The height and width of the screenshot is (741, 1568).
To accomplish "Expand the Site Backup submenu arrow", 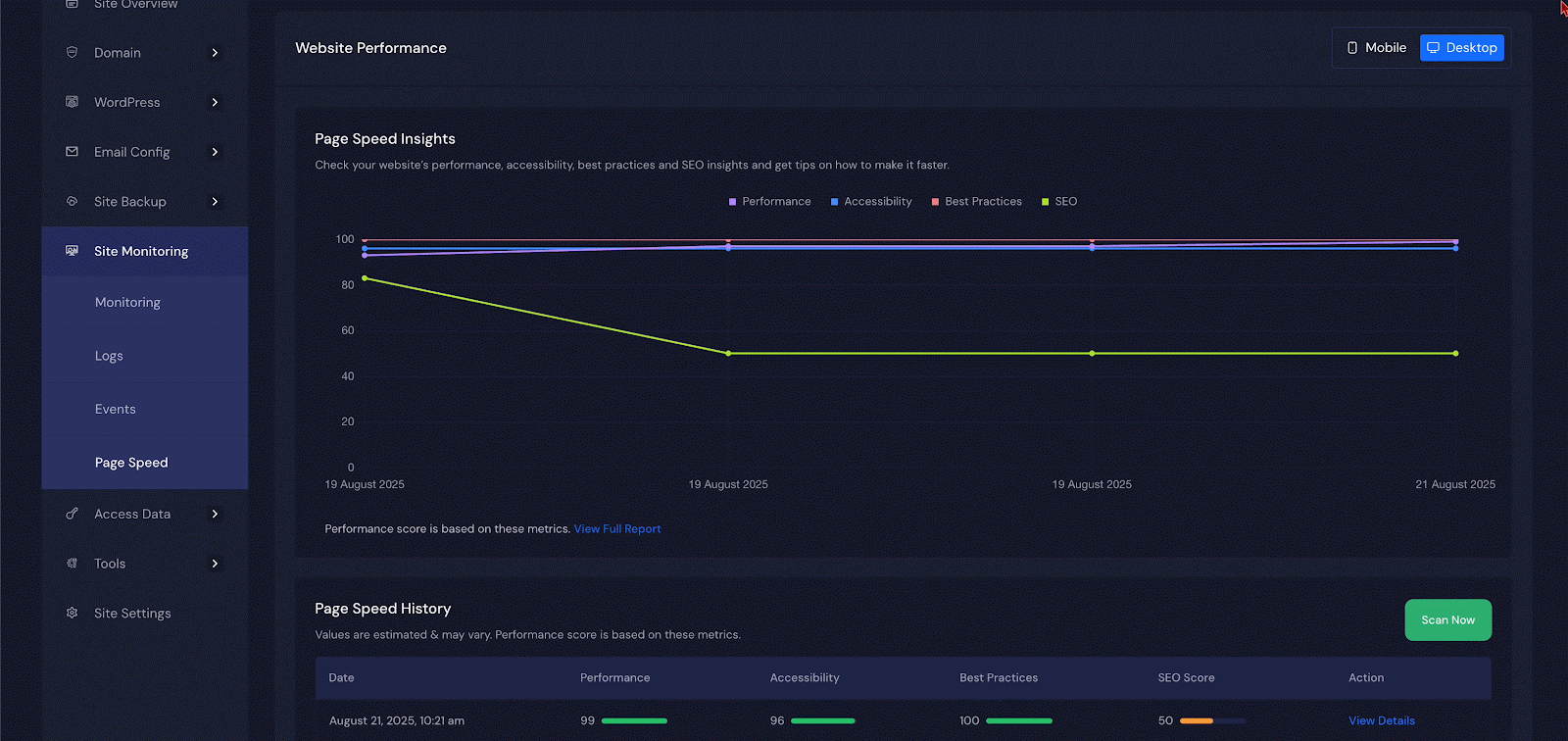I will point(215,202).
